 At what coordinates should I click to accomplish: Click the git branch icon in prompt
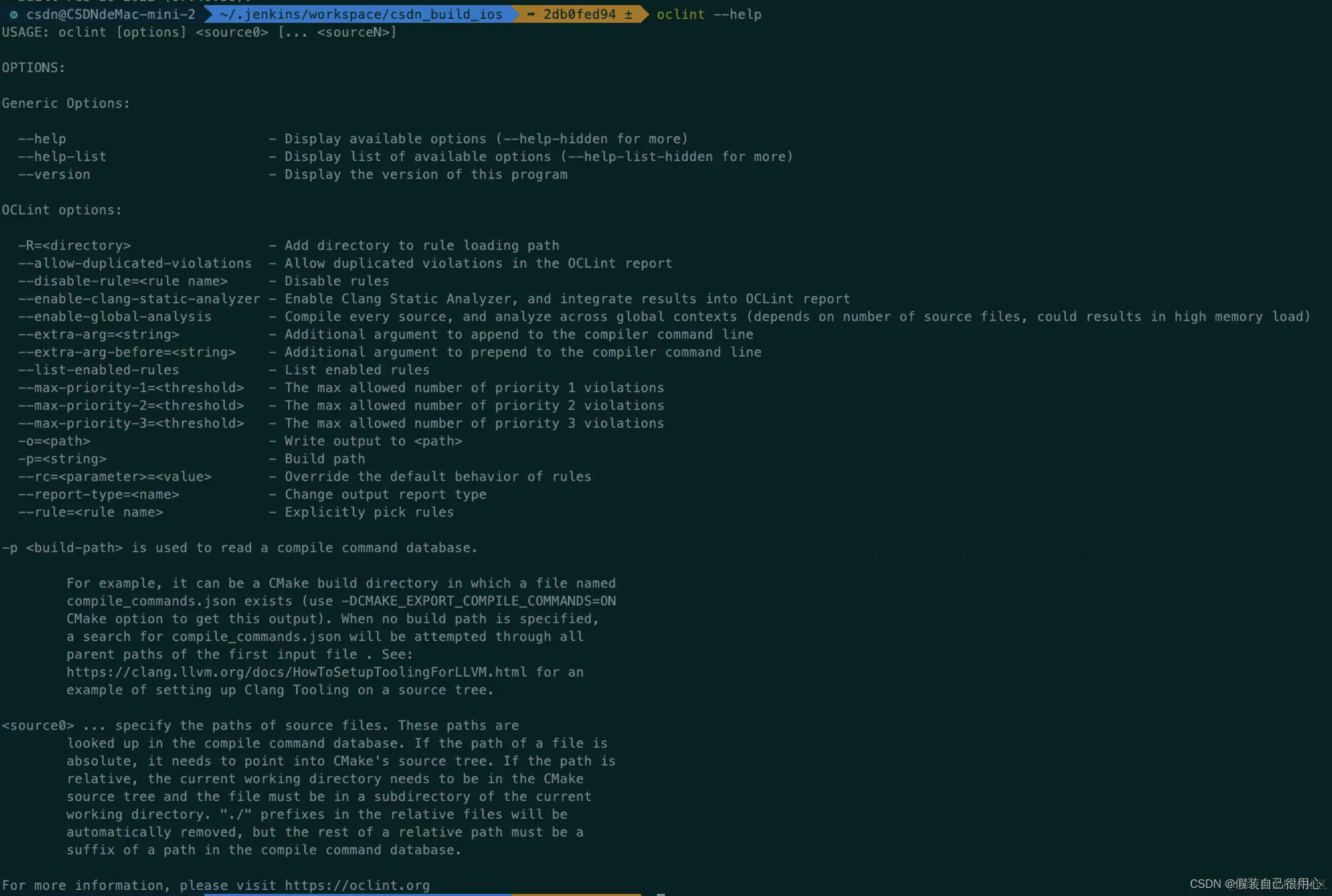coord(531,14)
